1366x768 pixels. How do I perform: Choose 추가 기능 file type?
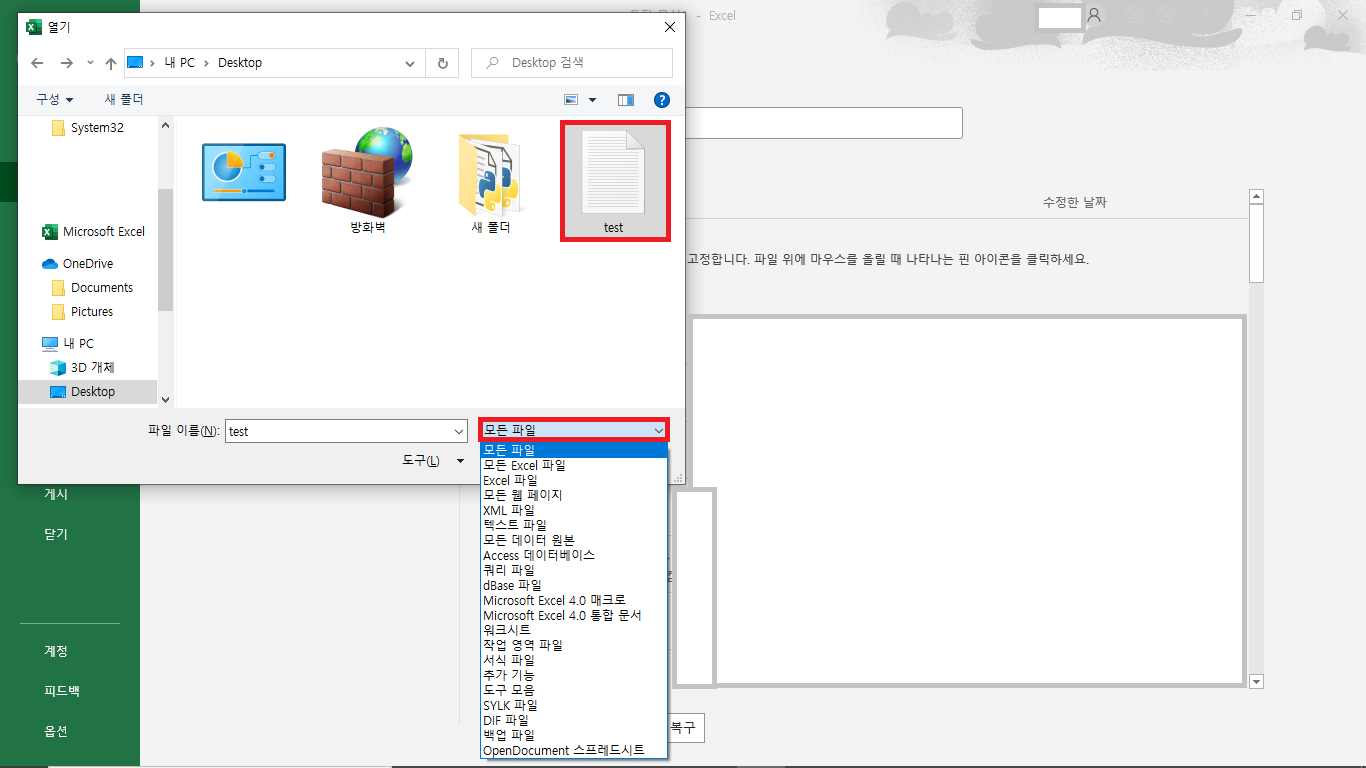click(x=573, y=675)
